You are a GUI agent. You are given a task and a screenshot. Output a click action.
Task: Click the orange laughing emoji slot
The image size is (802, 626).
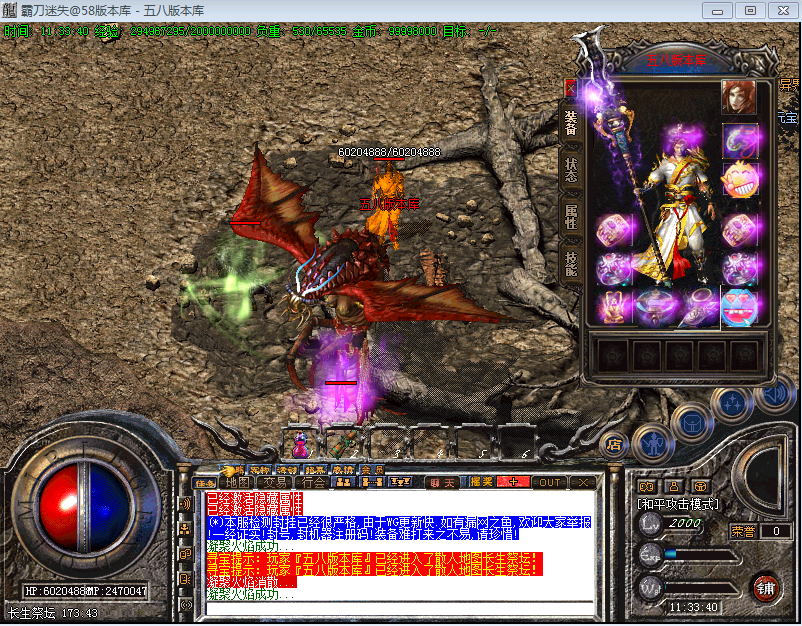740,180
